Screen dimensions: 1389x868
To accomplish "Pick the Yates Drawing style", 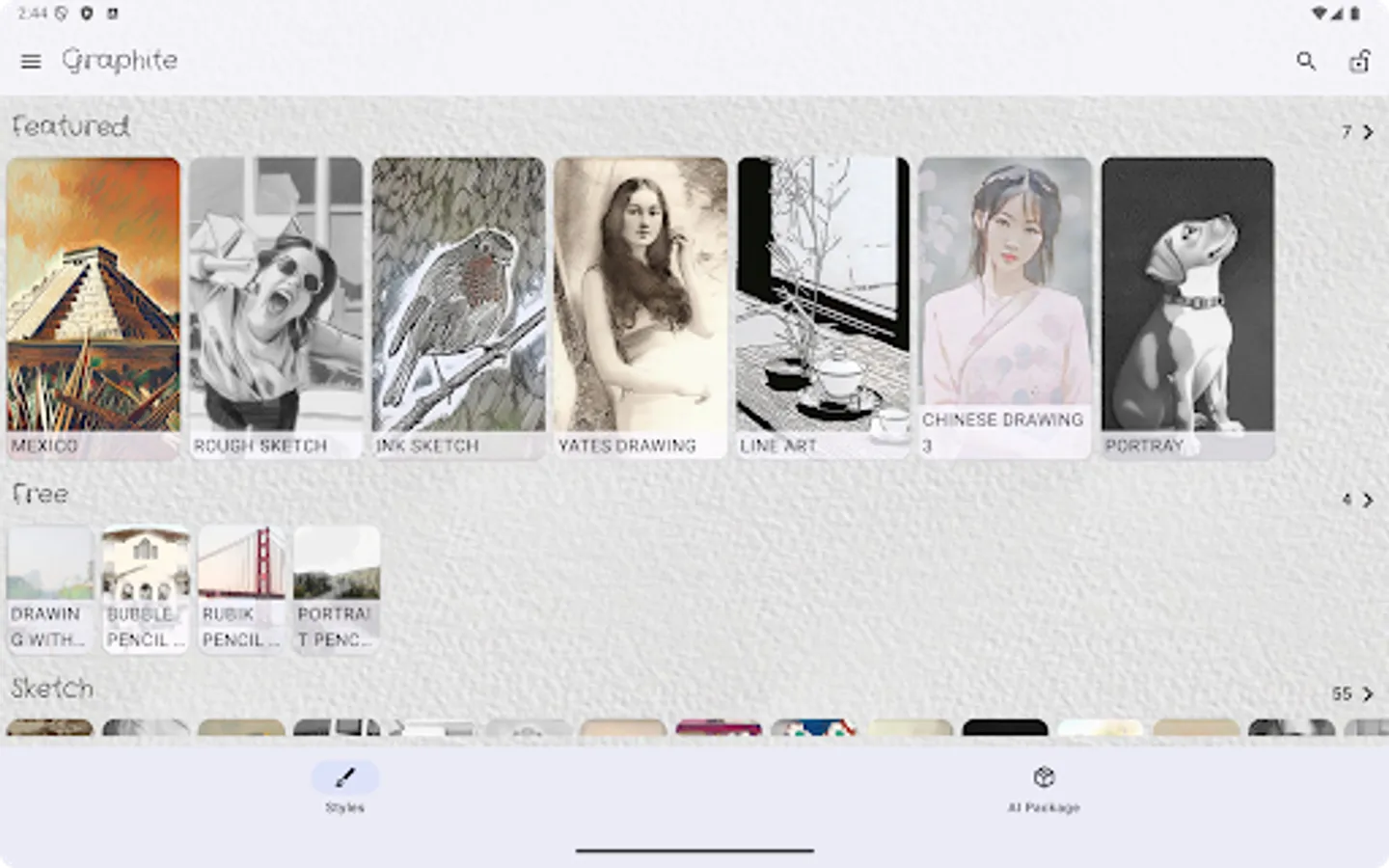I will tap(640, 308).
